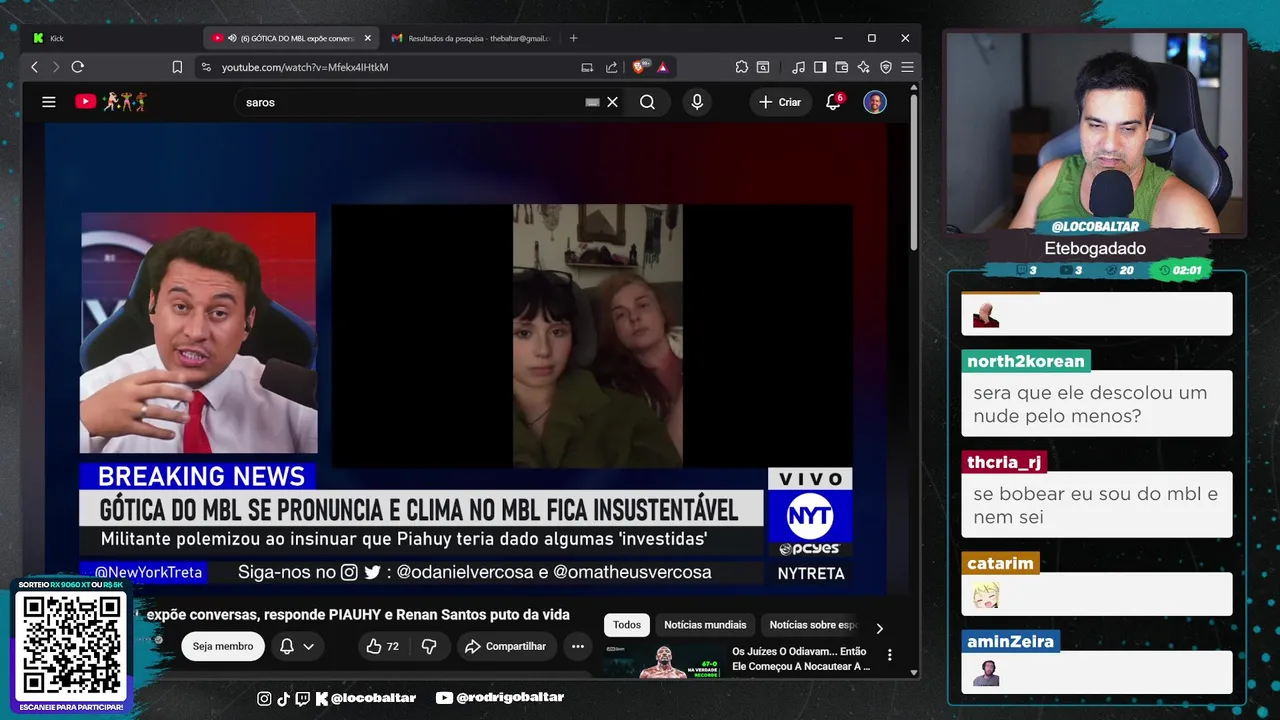
Task: Click the Compartilhar share button
Action: tap(505, 646)
